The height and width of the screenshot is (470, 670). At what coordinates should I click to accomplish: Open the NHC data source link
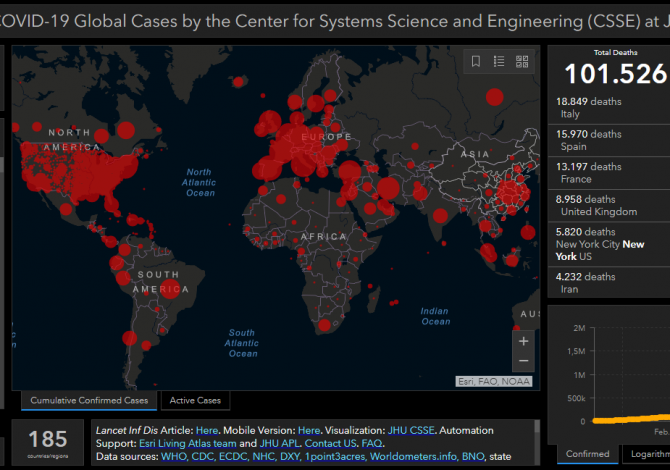[x=264, y=457]
